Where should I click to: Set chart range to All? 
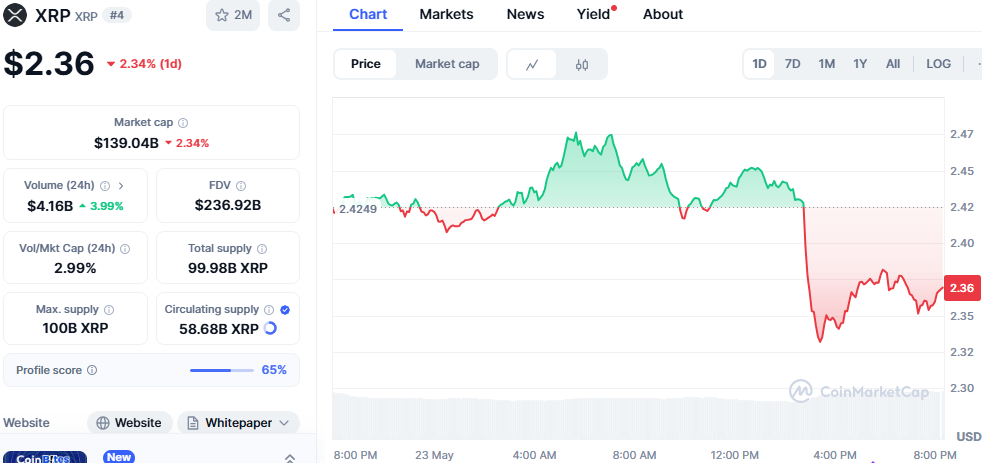(x=893, y=64)
